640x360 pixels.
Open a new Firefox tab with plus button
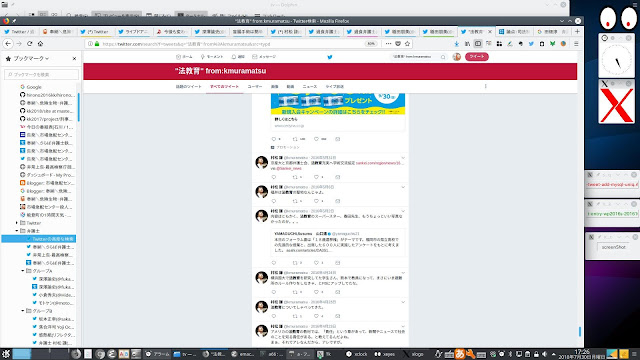(x=577, y=31)
